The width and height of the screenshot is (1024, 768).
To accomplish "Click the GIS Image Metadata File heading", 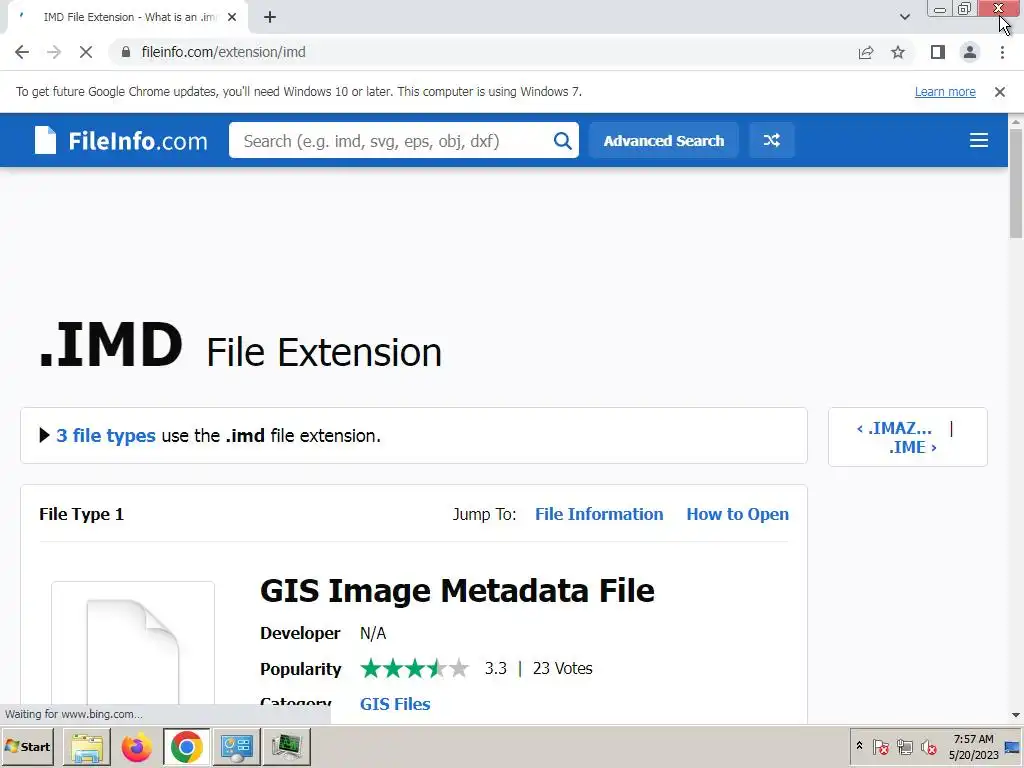I will (457, 591).
